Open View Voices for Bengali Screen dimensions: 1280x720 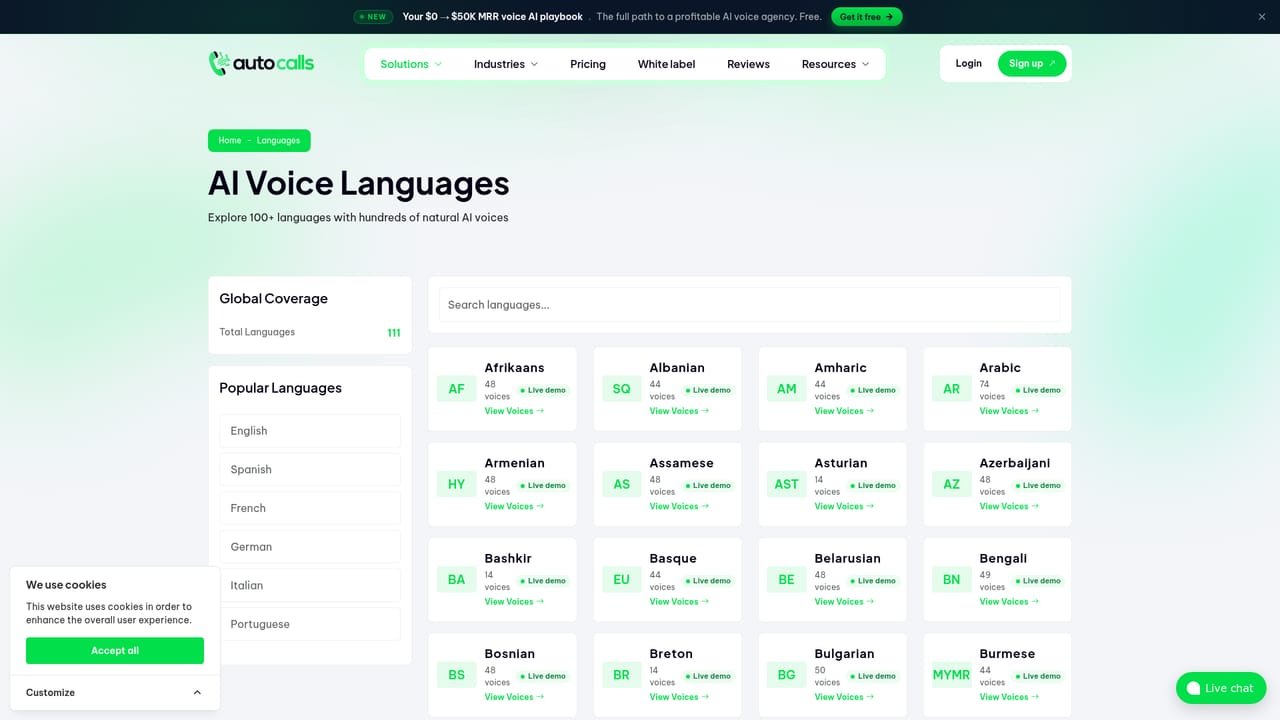(x=1009, y=602)
